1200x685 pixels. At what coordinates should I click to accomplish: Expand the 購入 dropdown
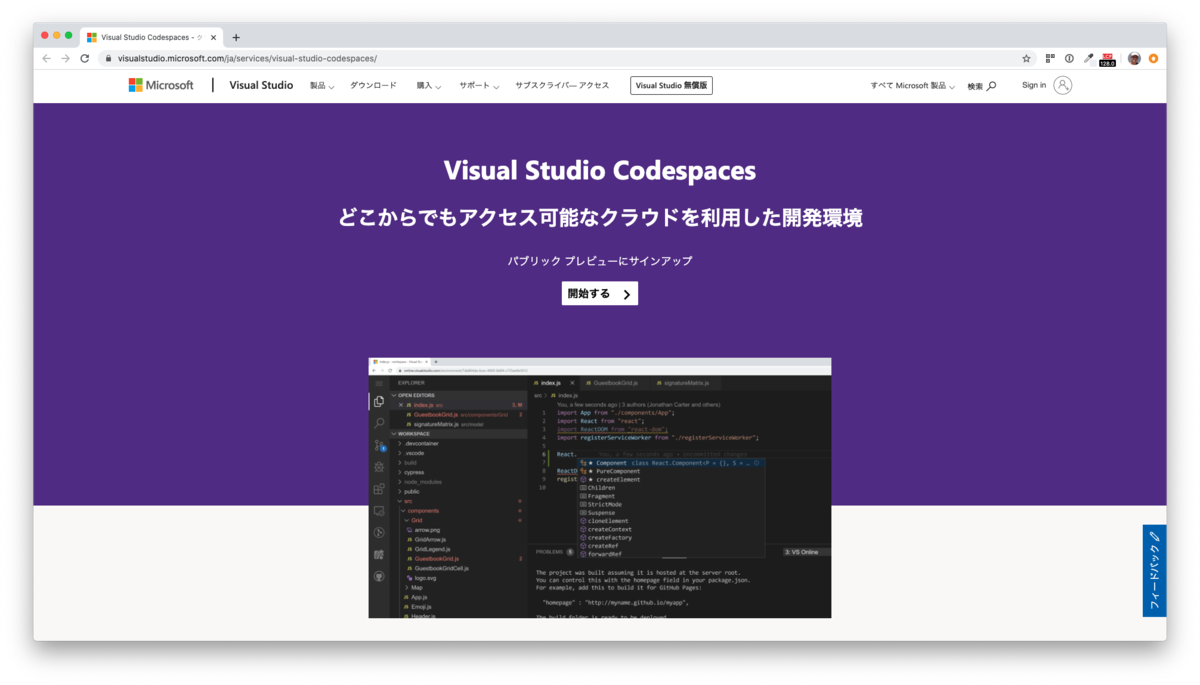428,86
